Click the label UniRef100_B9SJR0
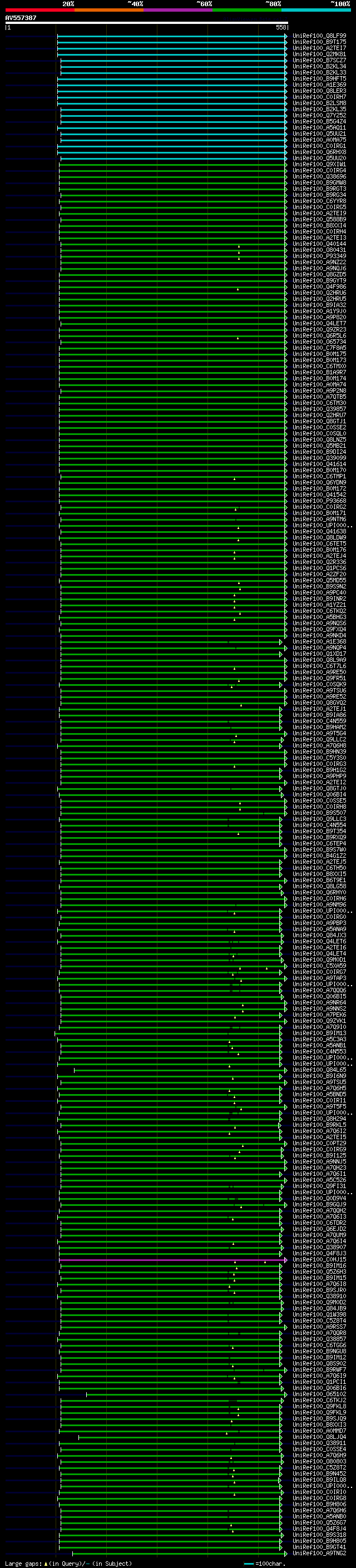 [319, 1290]
